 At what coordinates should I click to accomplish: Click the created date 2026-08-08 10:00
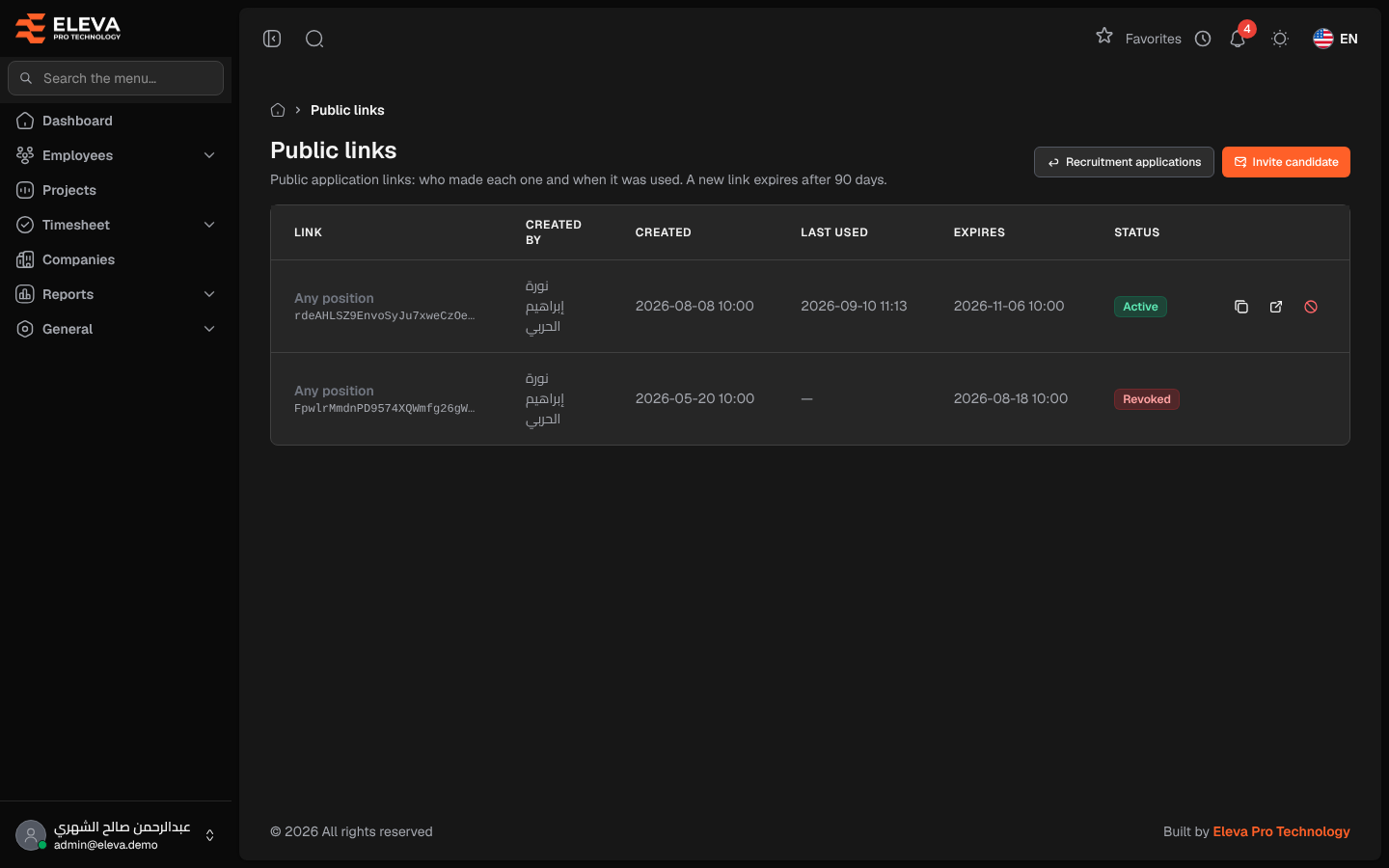(694, 306)
